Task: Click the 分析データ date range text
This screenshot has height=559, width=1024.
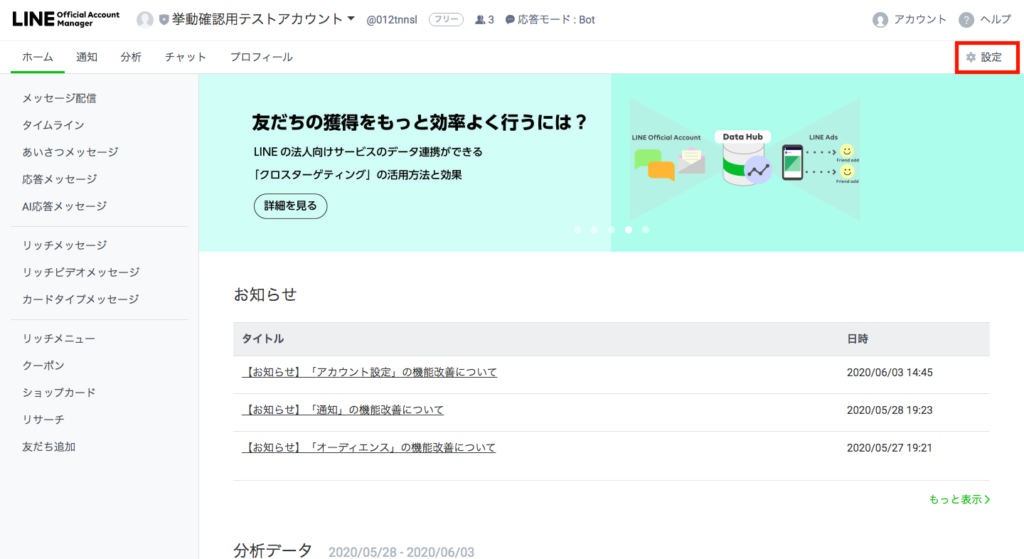Action: coord(401,552)
